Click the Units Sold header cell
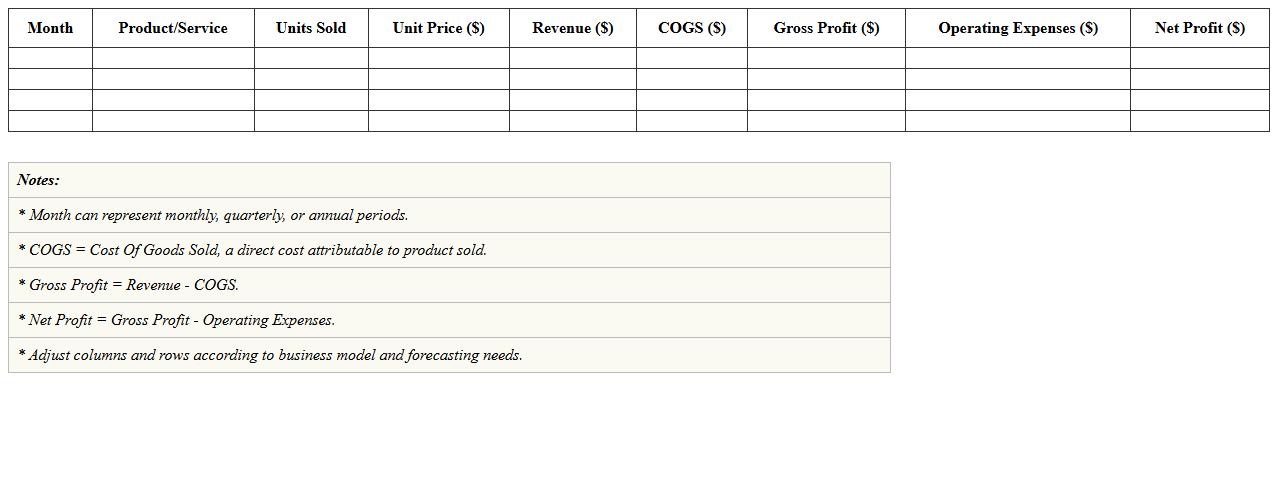This screenshot has height=501, width=1278. pos(311,28)
